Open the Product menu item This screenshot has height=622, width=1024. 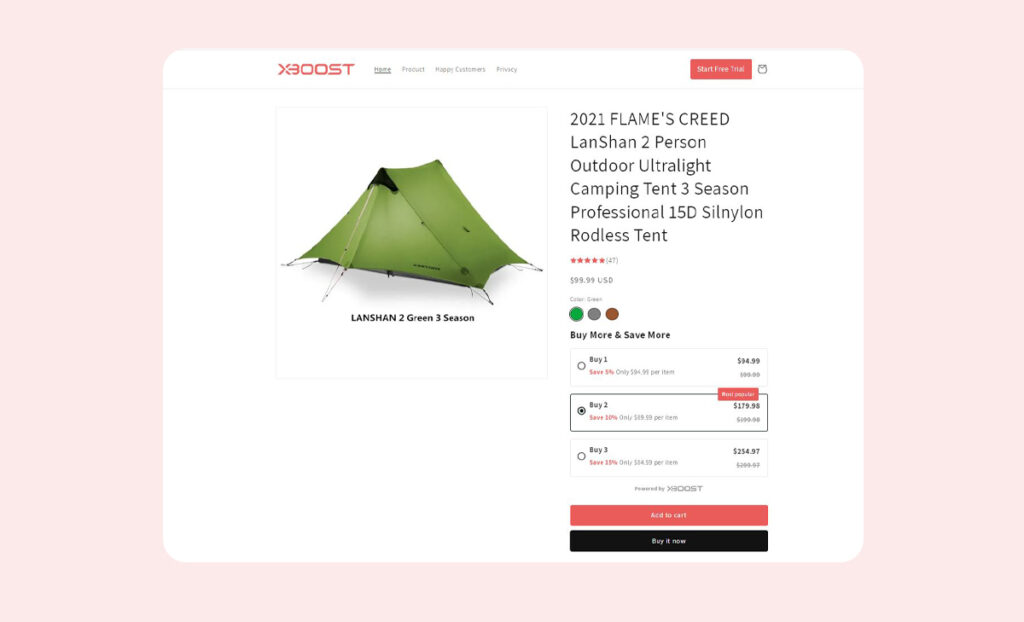[413, 69]
